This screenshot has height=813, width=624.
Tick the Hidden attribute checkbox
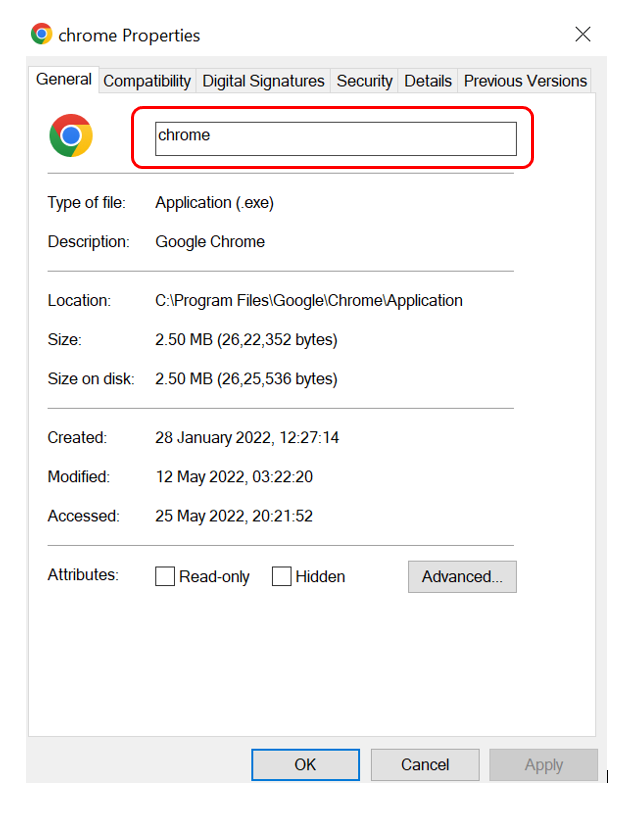point(282,577)
